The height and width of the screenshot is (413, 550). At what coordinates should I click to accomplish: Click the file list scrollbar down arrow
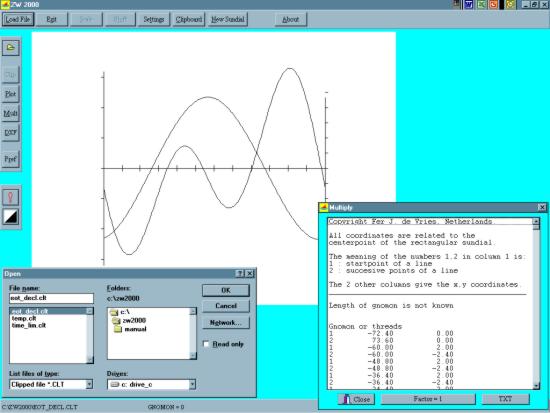(90, 360)
